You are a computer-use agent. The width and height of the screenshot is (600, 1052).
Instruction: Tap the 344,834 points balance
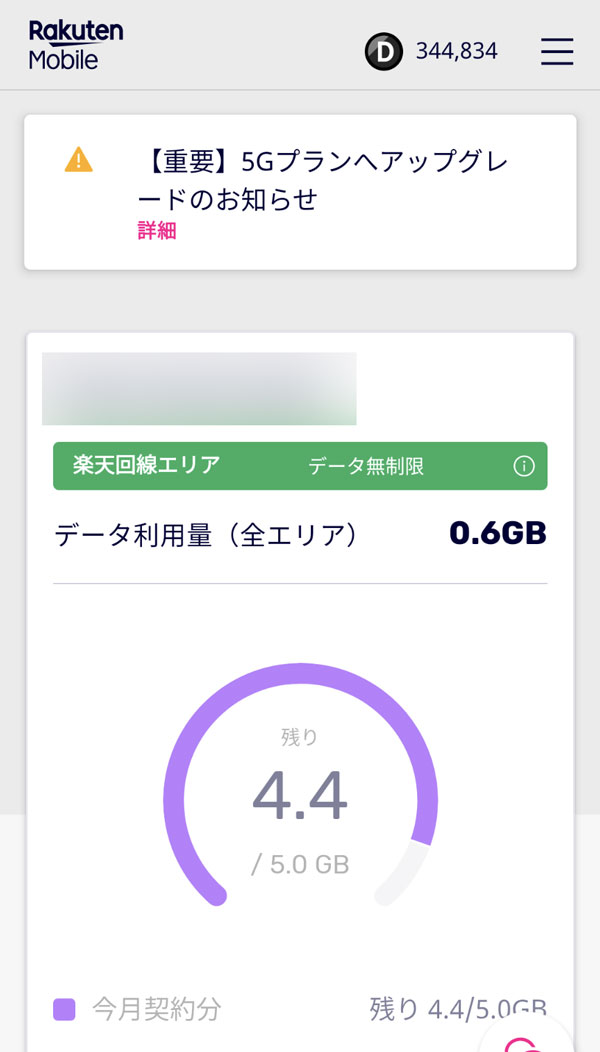pyautogui.click(x=456, y=51)
